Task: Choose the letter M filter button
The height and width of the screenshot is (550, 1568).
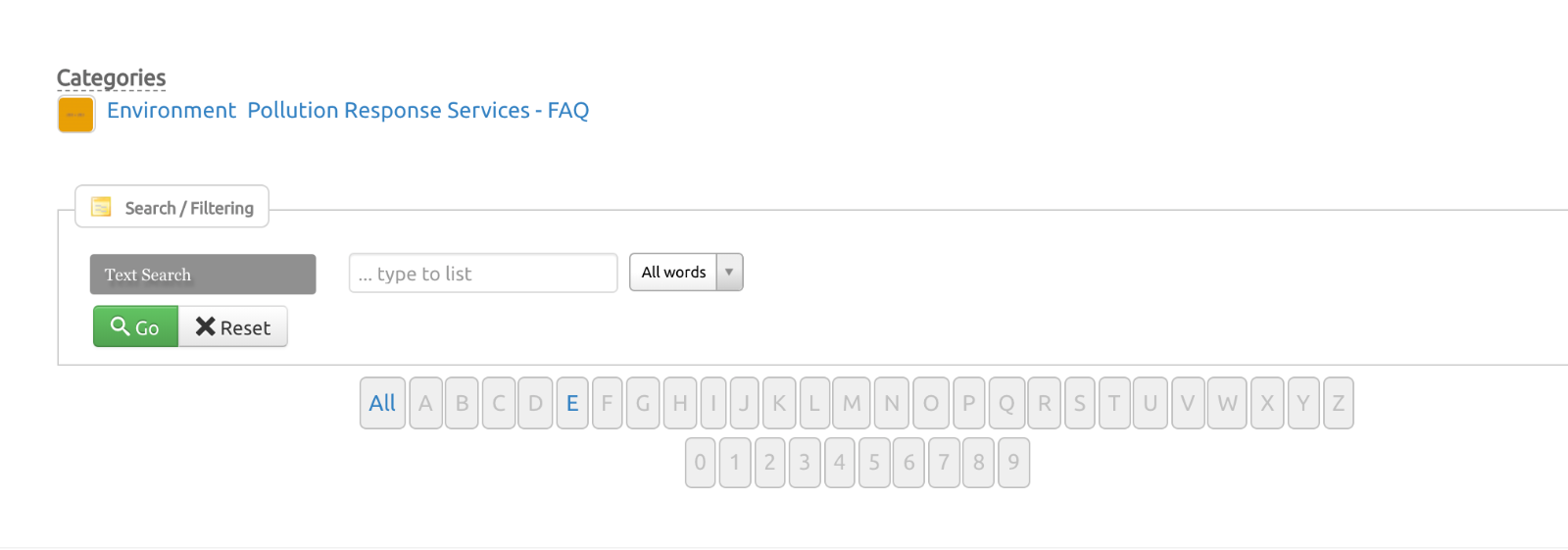Action: pos(852,403)
